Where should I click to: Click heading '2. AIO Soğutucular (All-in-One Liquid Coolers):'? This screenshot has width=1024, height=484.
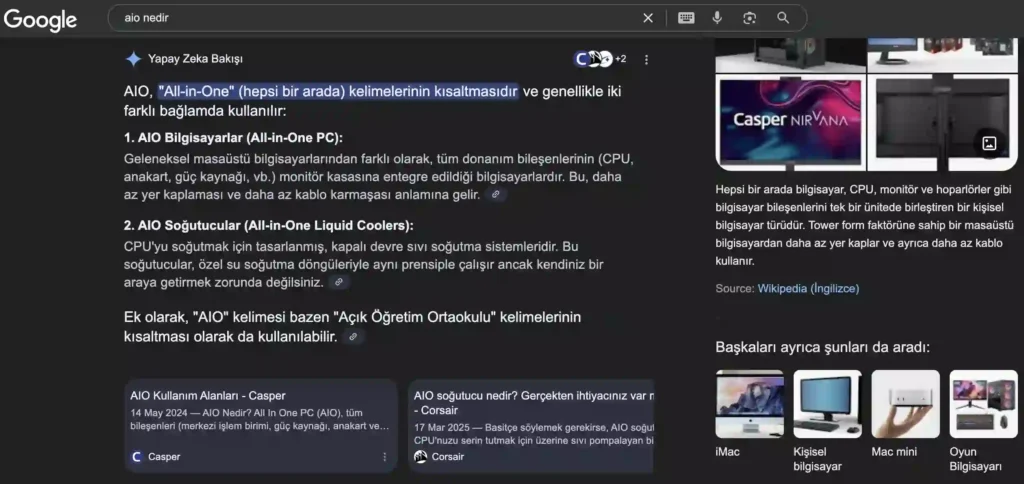[269, 226]
